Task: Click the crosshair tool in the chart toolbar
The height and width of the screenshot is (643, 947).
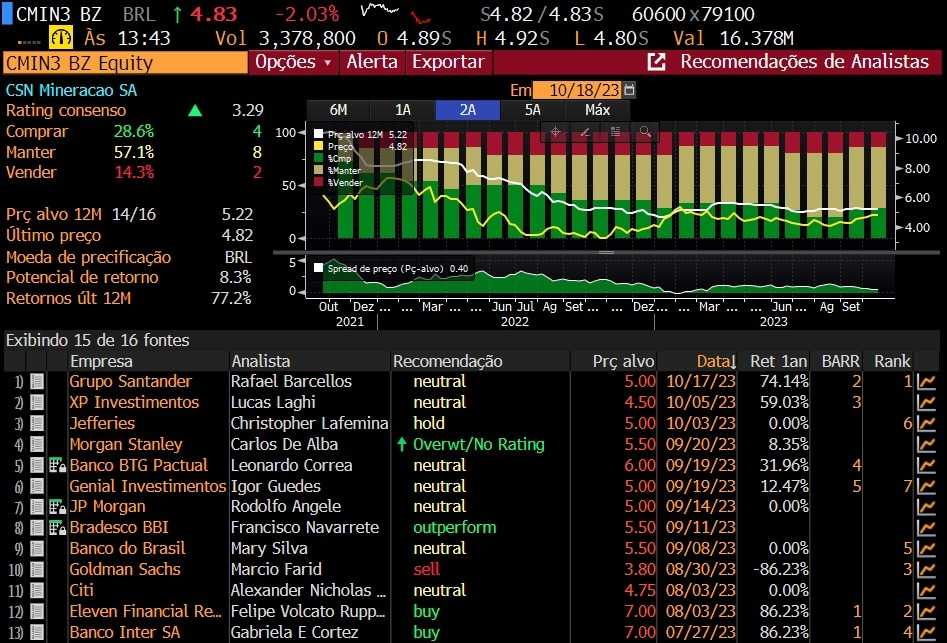Action: [556, 131]
